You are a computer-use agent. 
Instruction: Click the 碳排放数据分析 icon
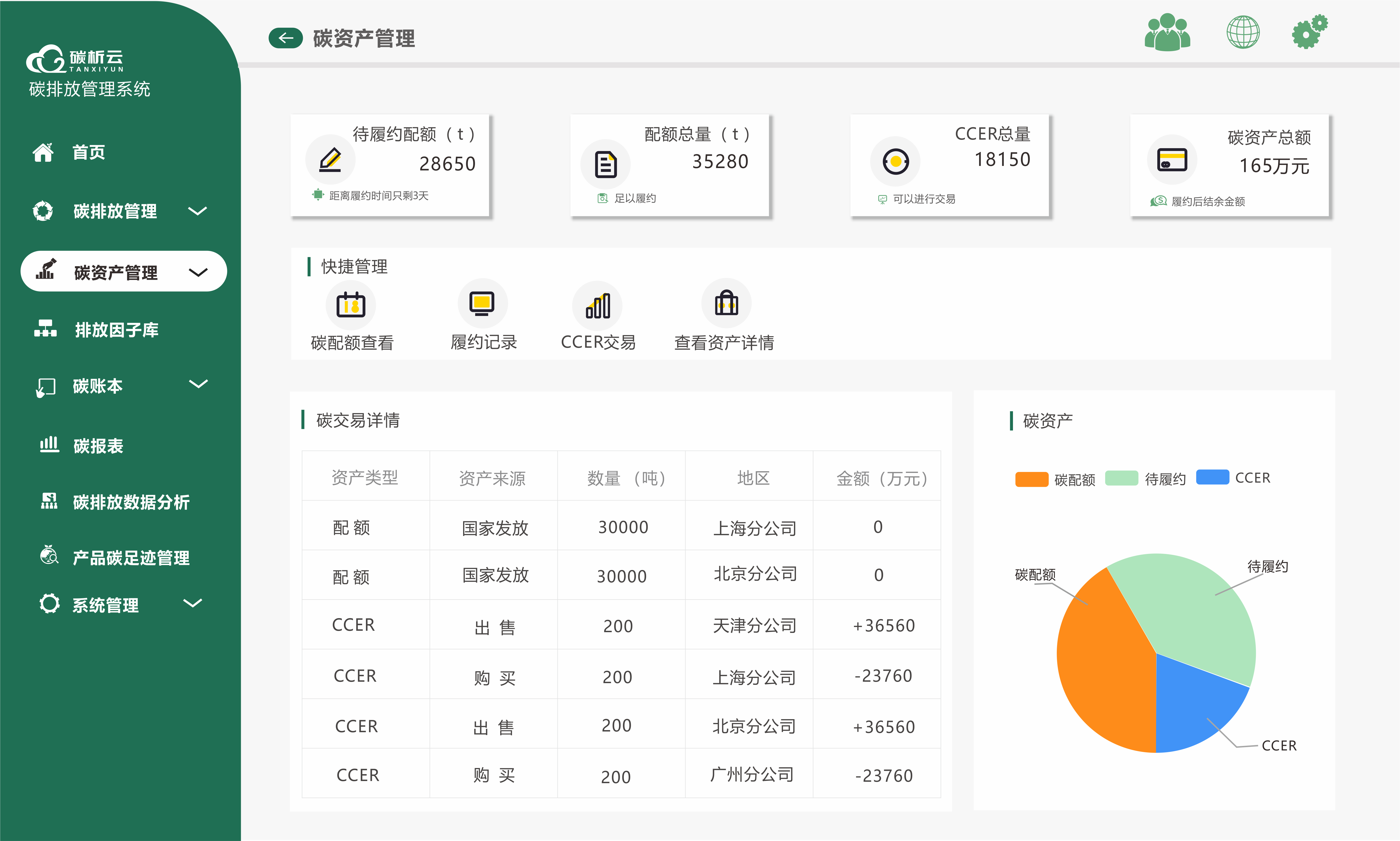(49, 500)
